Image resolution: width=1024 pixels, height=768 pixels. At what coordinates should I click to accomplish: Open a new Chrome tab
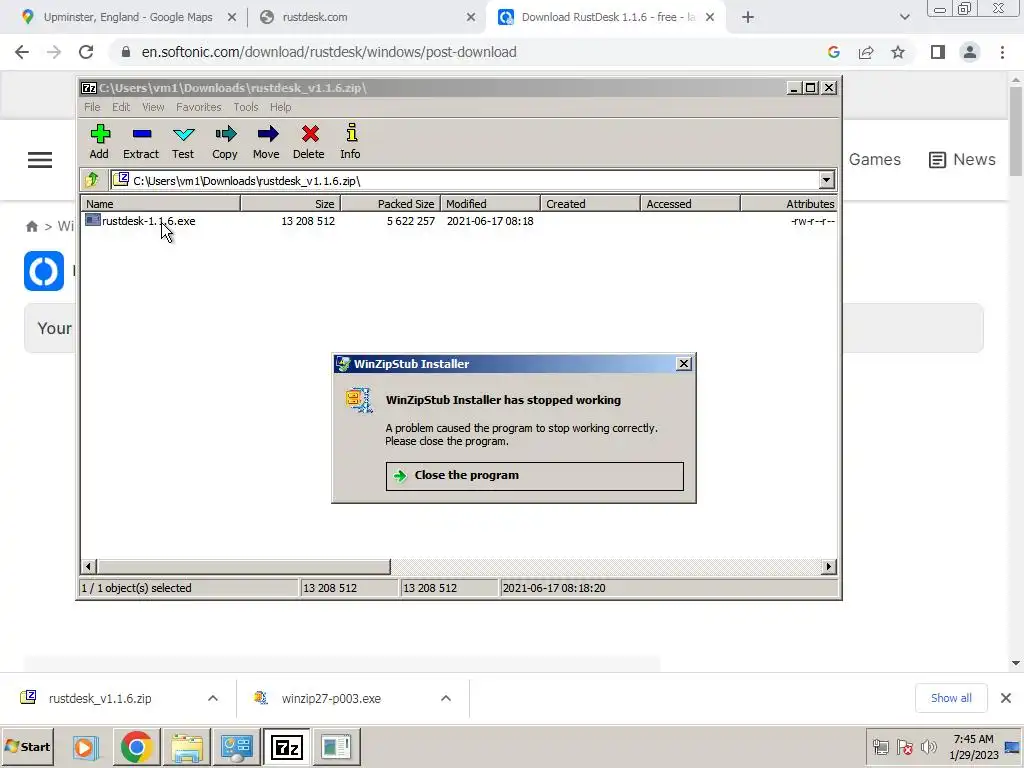tap(748, 18)
